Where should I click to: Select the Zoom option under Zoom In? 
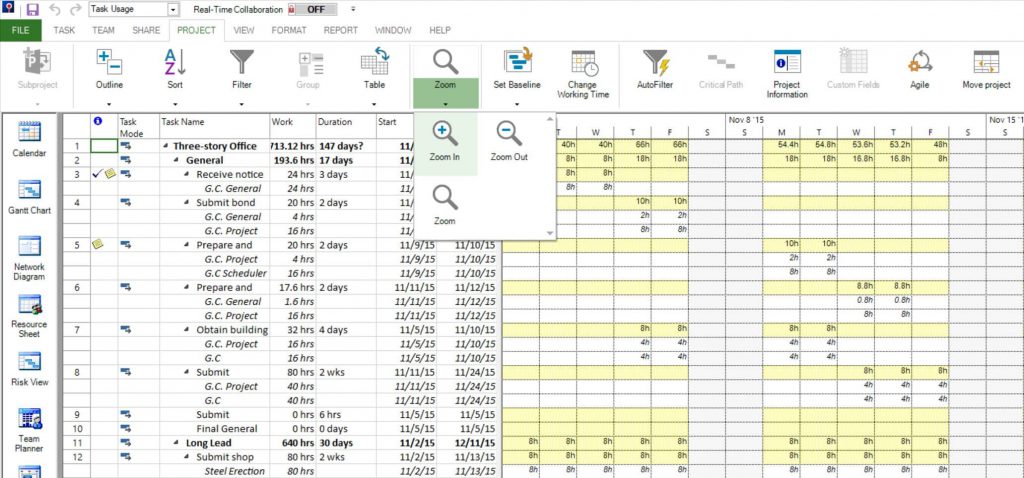[x=445, y=206]
